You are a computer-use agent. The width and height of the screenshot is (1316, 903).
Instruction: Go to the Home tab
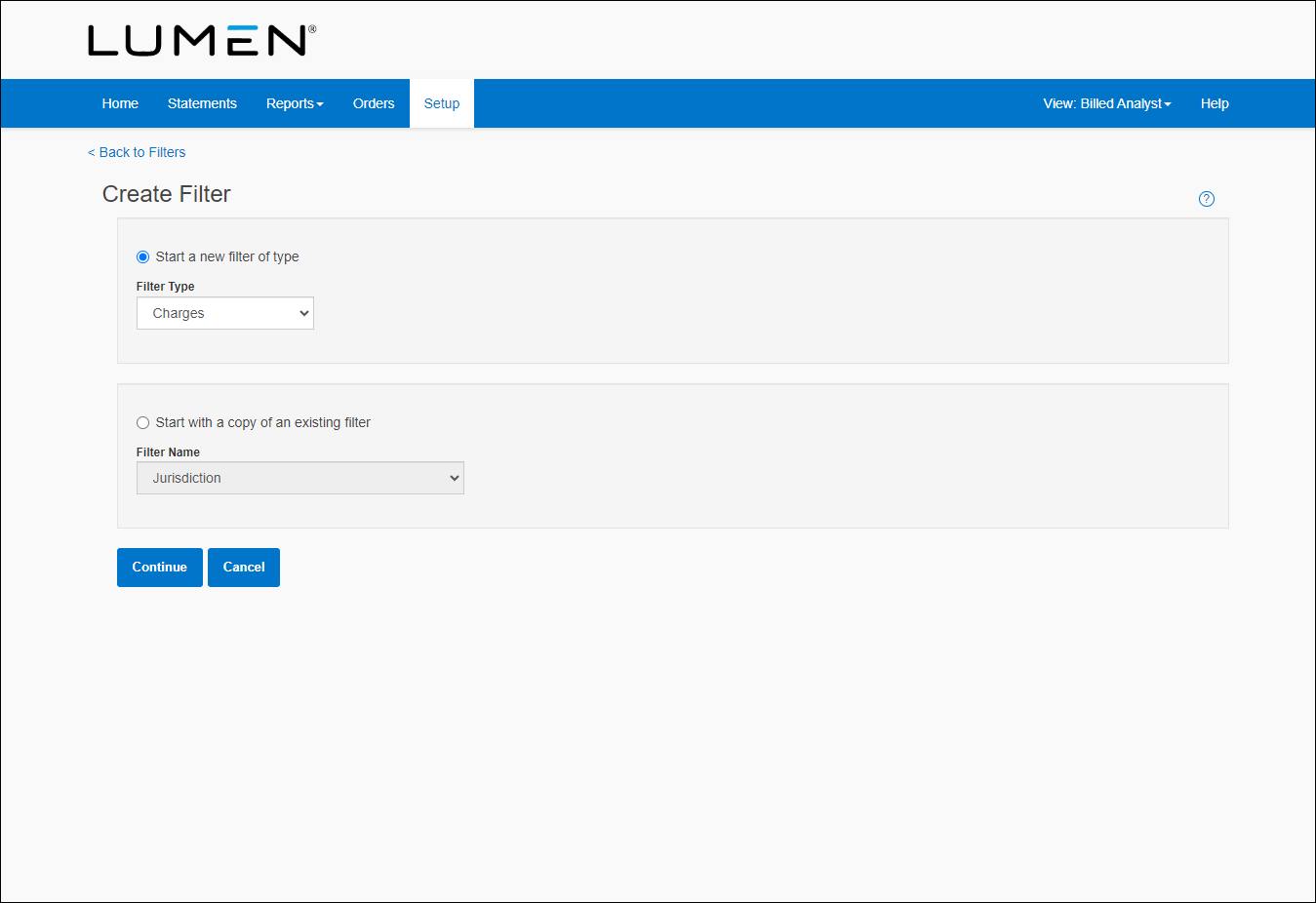pyautogui.click(x=120, y=103)
